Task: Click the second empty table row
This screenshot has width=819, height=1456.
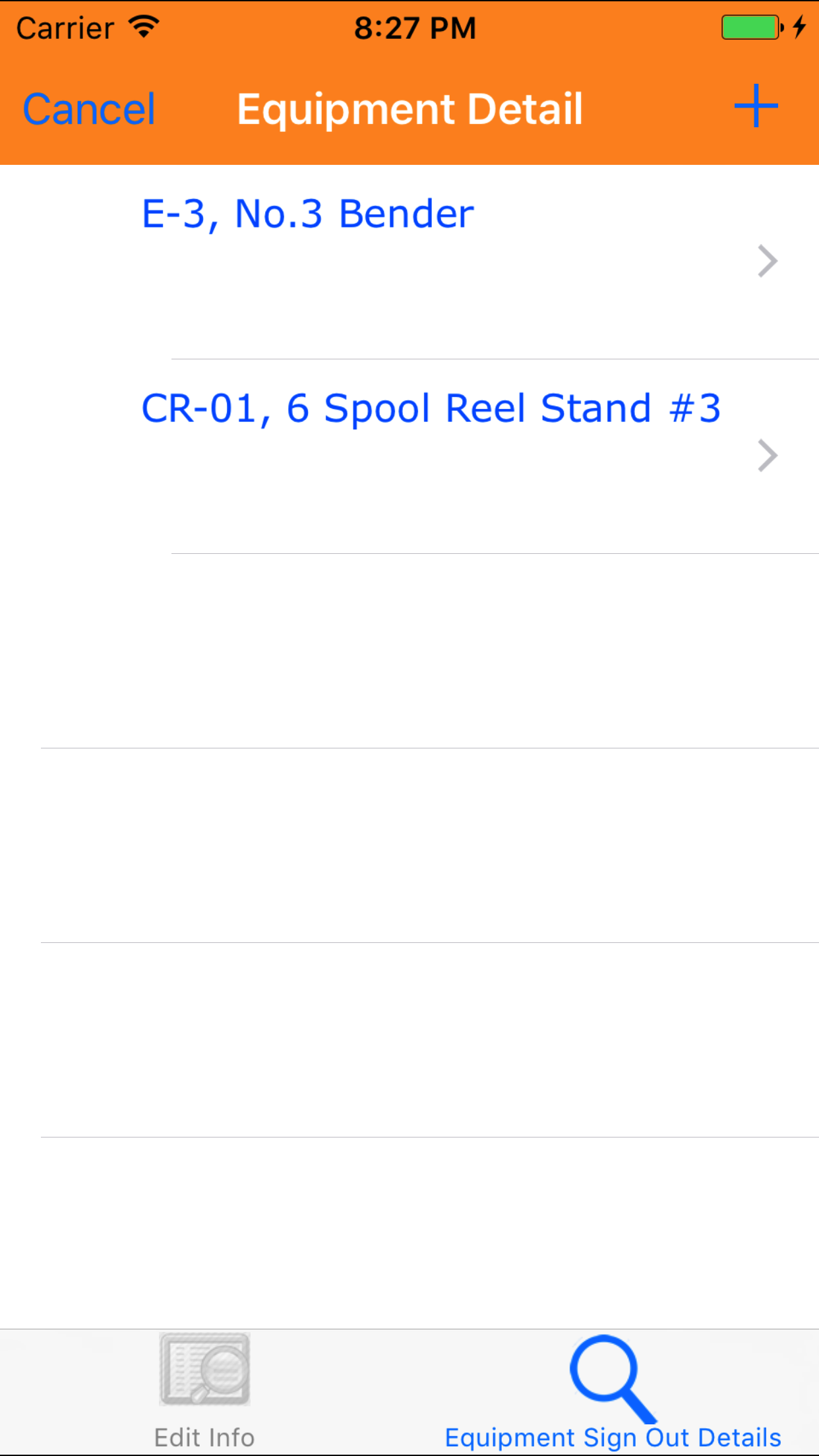Action: [429, 845]
